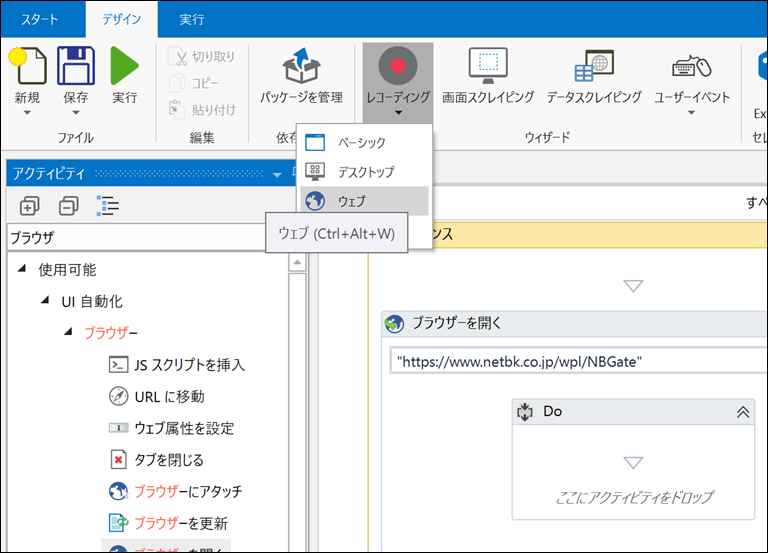Viewport: 768px width, 553px height.
Task: Click the Collapse All icon in Activities panel
Action: [69, 206]
